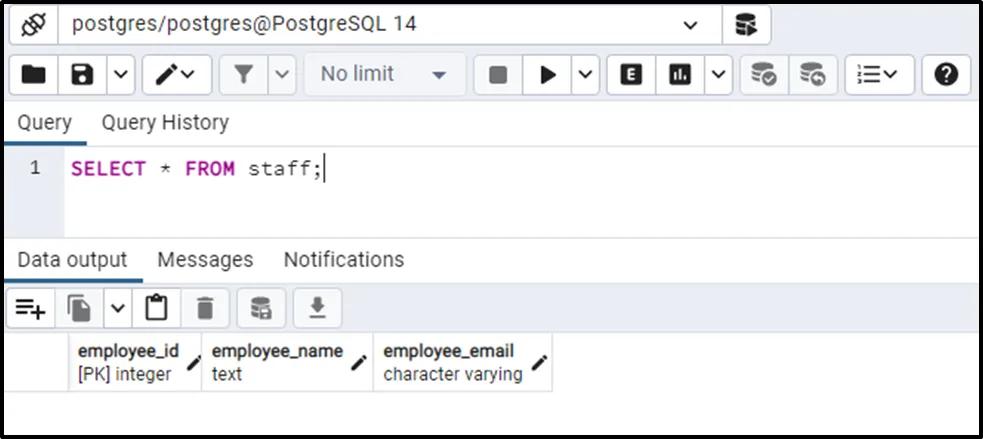The height and width of the screenshot is (439, 983).
Task: Open a new query tool
Action: (x=746, y=25)
